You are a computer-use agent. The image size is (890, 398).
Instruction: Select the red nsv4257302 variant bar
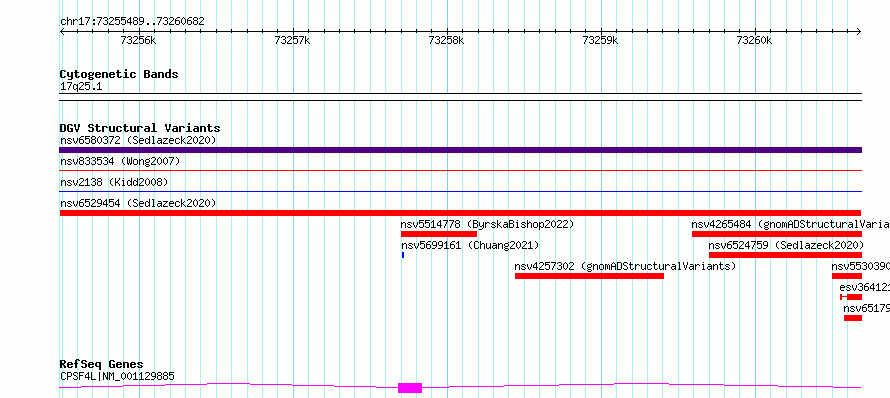pyautogui.click(x=589, y=276)
